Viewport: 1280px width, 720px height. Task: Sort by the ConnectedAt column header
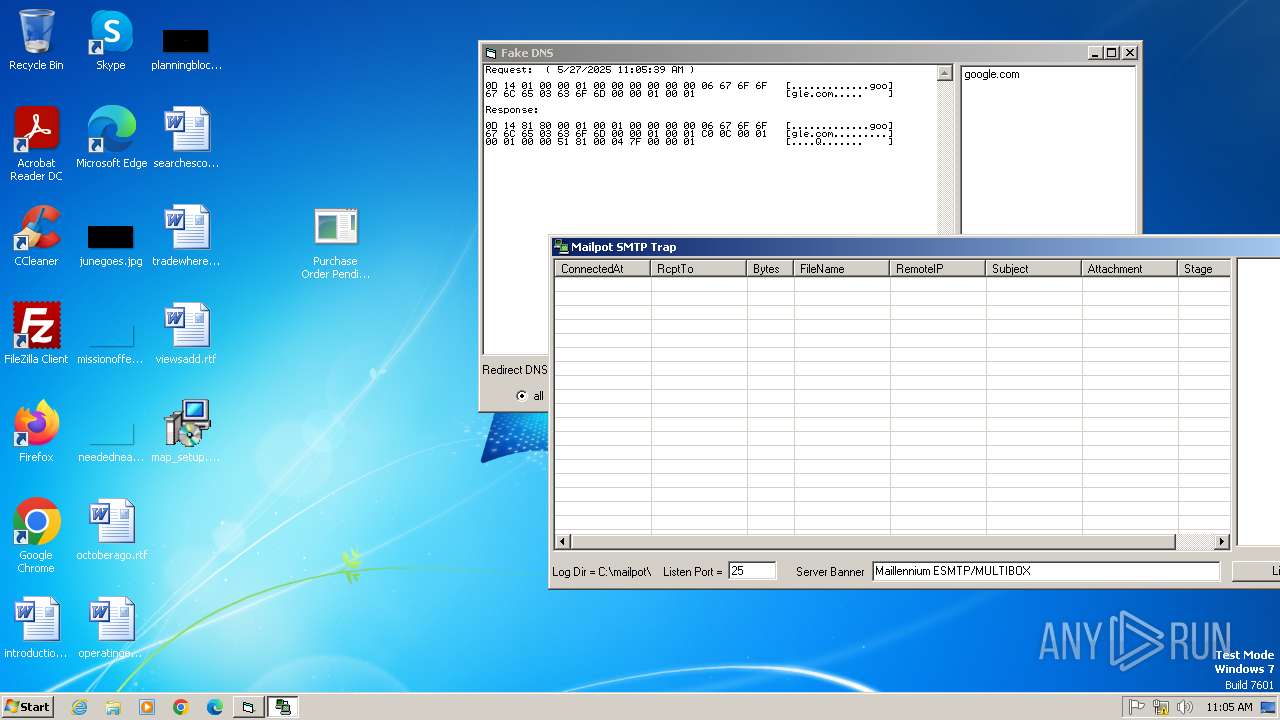pyautogui.click(x=603, y=269)
